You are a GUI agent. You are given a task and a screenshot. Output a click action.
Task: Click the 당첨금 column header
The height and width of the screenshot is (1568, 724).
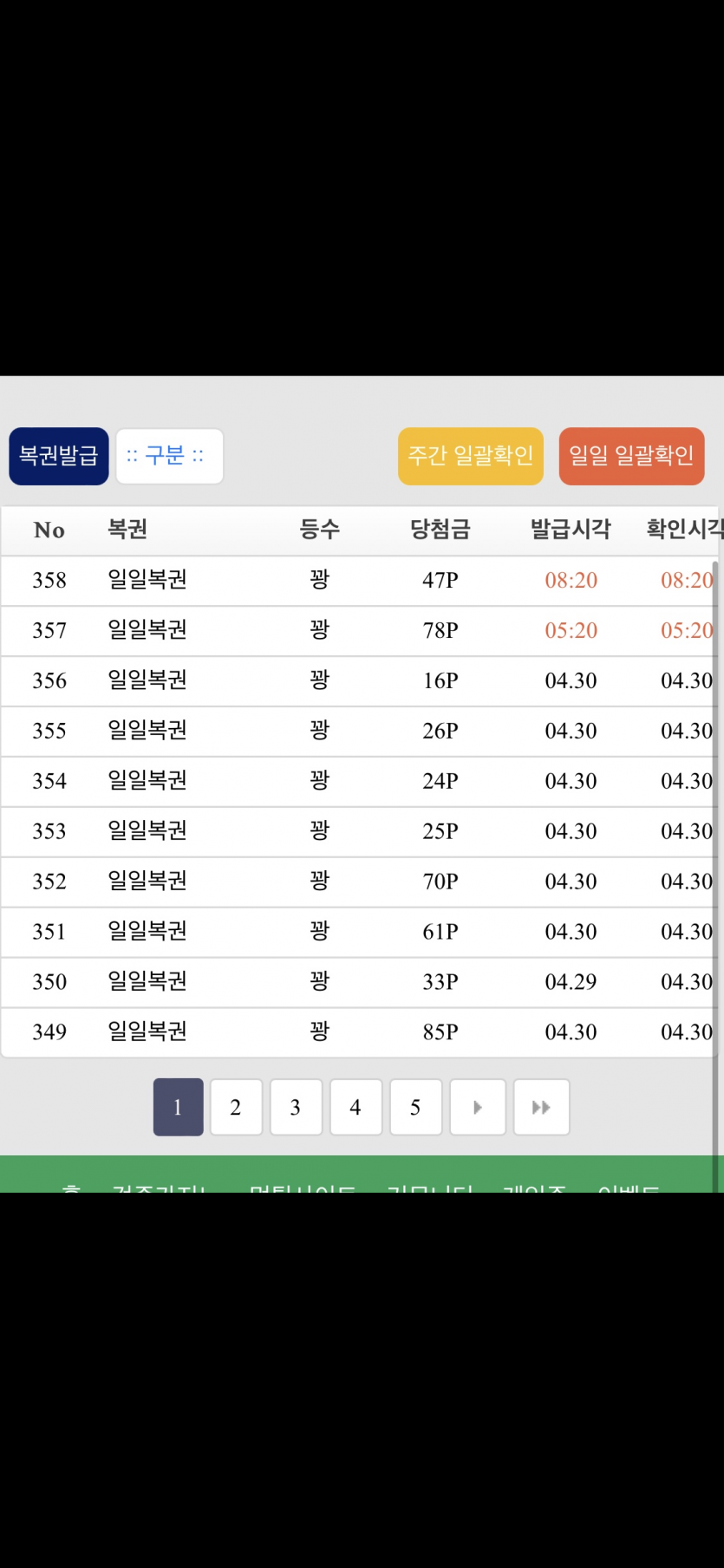coord(440,530)
